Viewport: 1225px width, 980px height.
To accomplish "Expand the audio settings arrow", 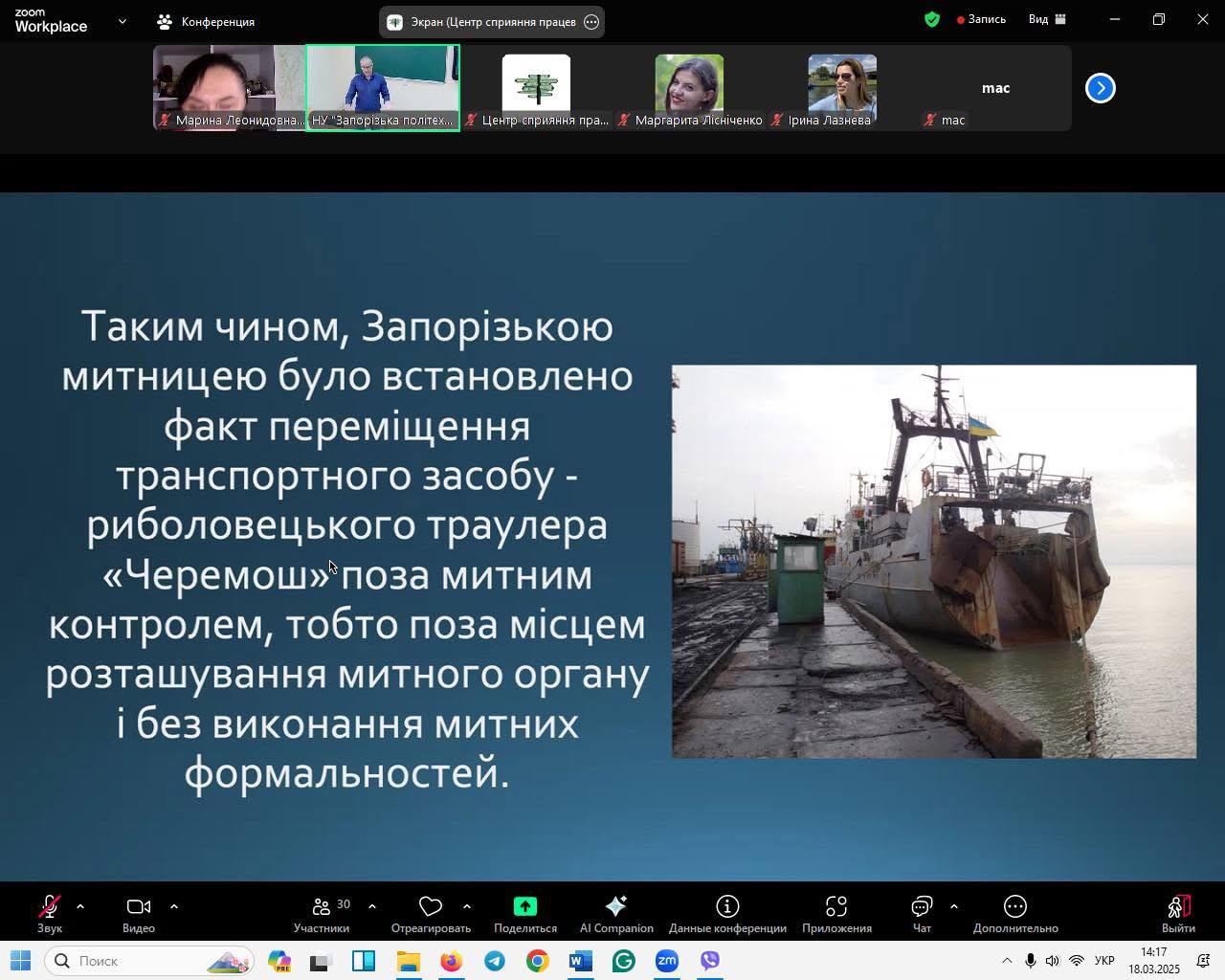I will pyautogui.click(x=80, y=905).
